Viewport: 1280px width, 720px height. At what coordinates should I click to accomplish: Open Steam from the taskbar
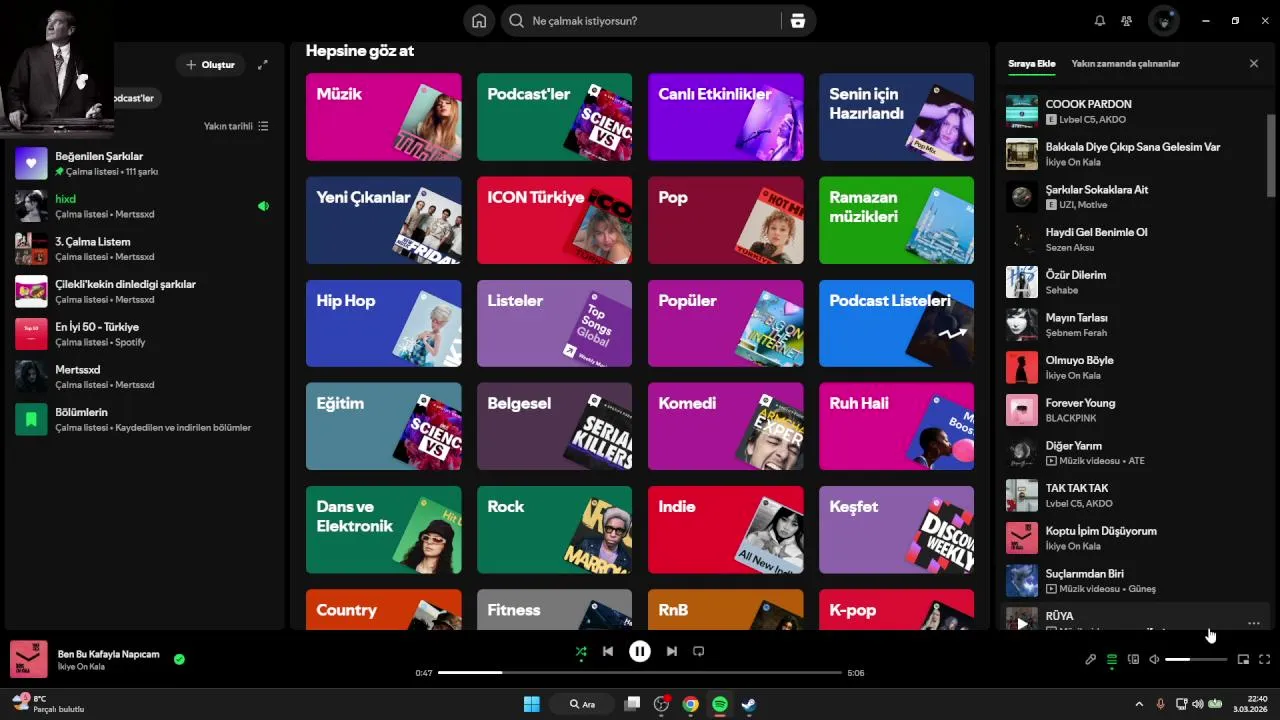click(749, 704)
